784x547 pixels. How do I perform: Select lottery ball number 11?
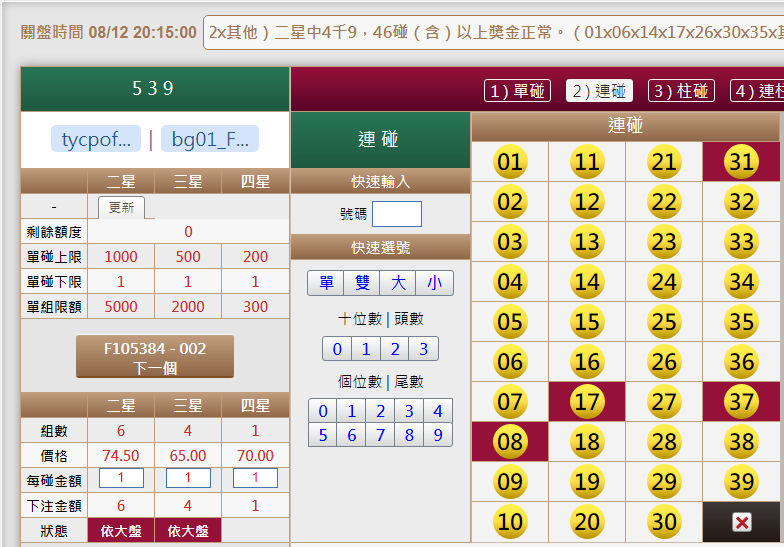(x=587, y=162)
